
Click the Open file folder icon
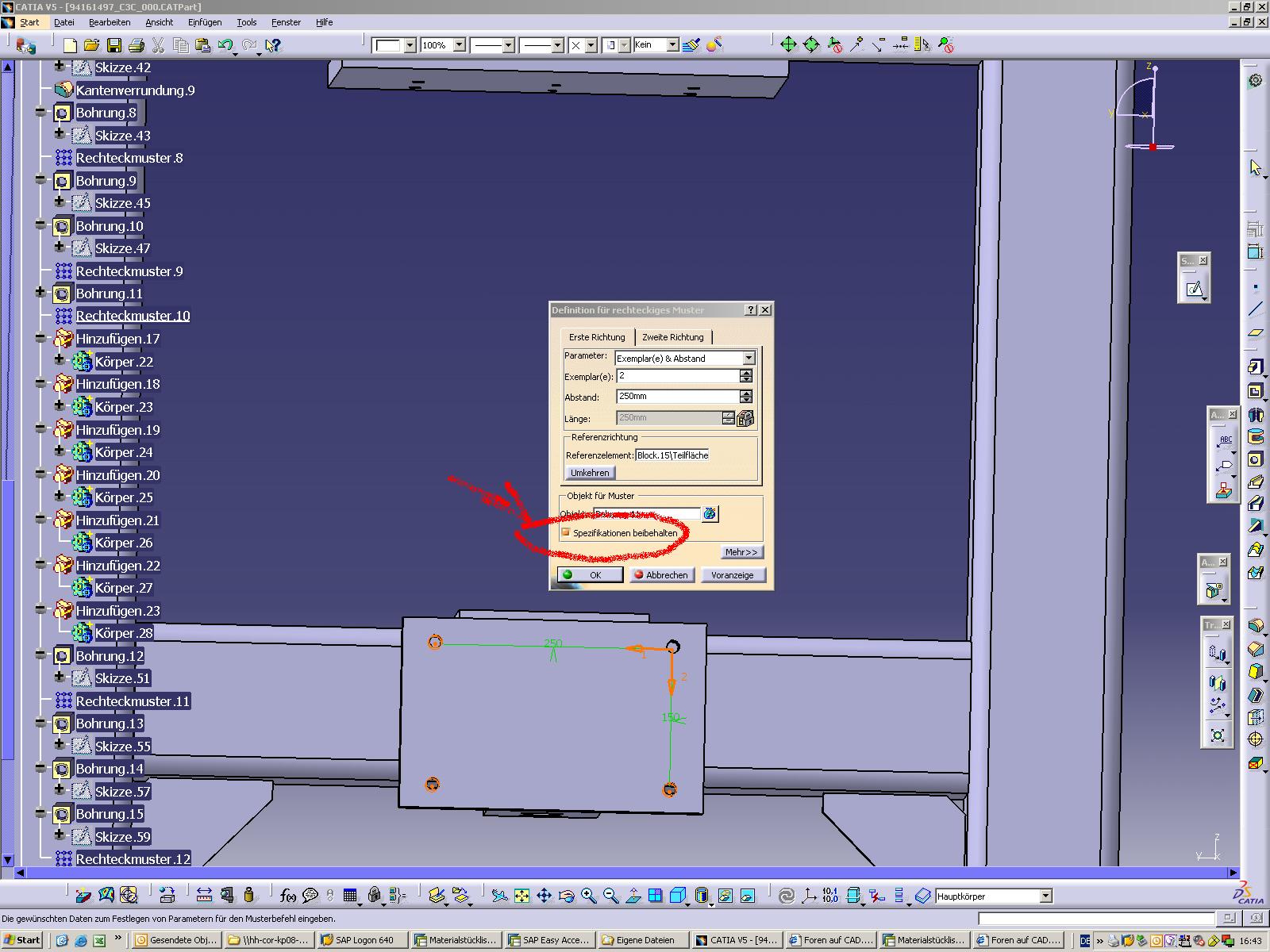(91, 45)
